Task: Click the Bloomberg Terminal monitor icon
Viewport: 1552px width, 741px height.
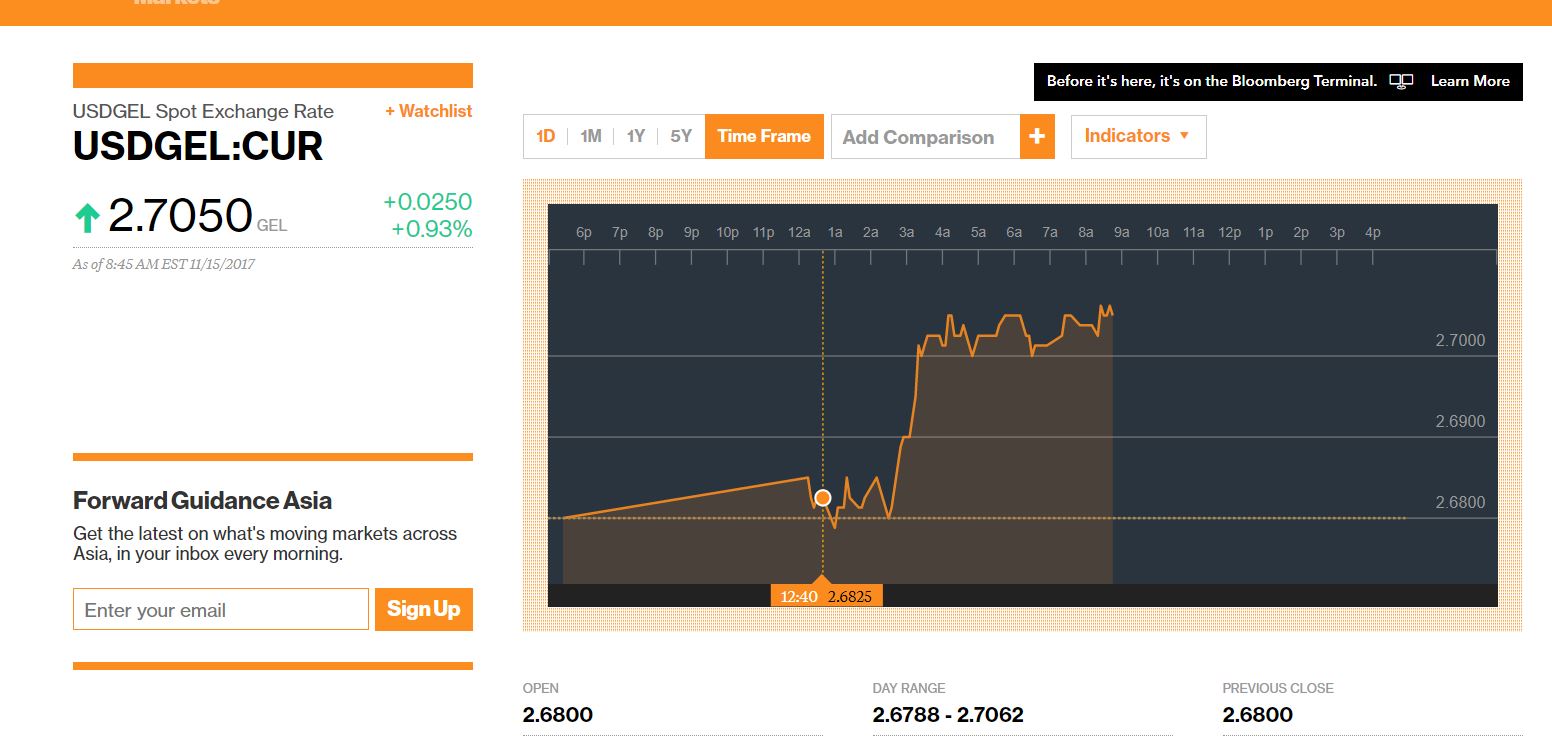Action: point(1401,81)
